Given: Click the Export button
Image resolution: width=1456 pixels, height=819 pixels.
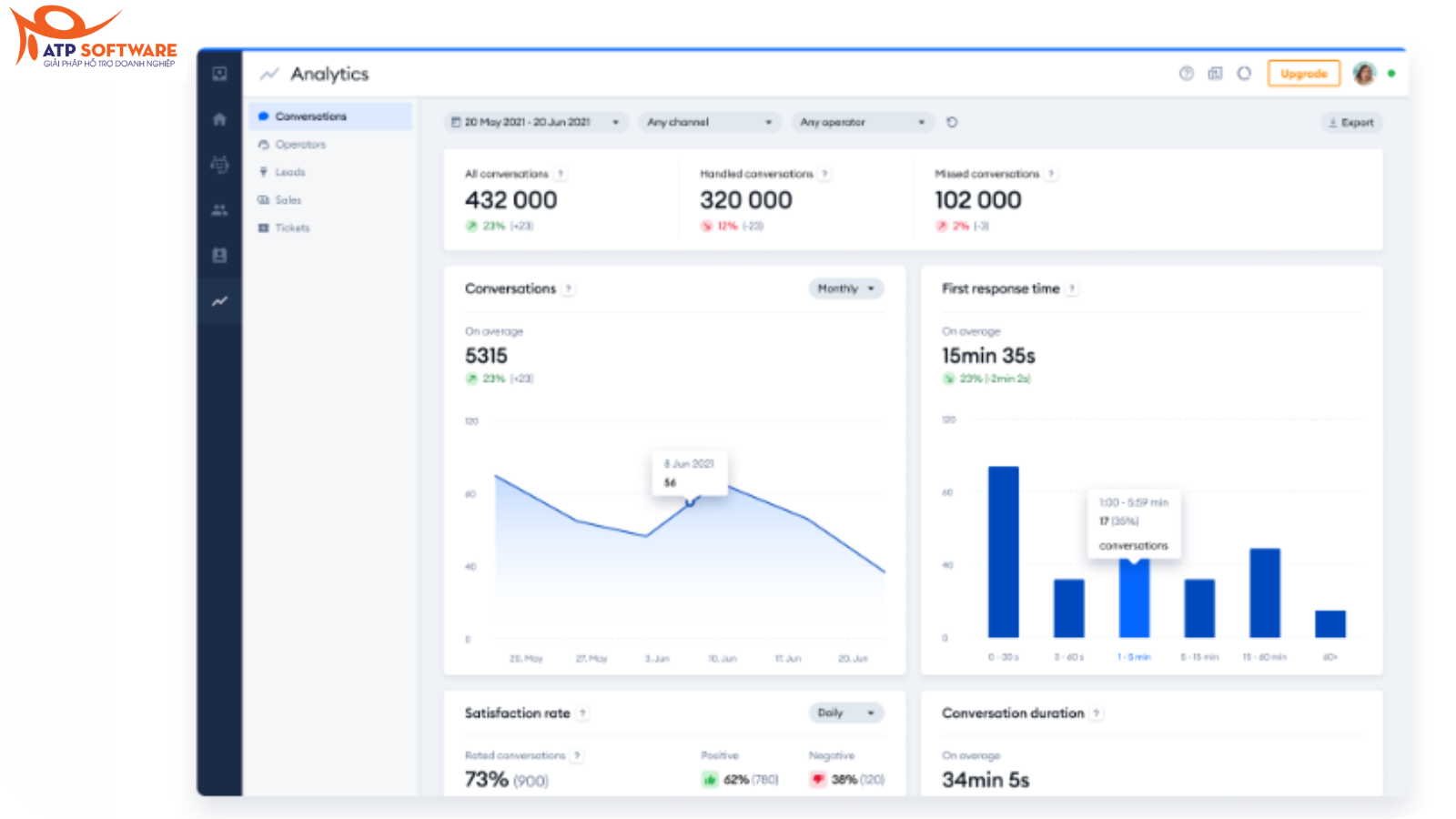Looking at the screenshot, I should [1351, 122].
